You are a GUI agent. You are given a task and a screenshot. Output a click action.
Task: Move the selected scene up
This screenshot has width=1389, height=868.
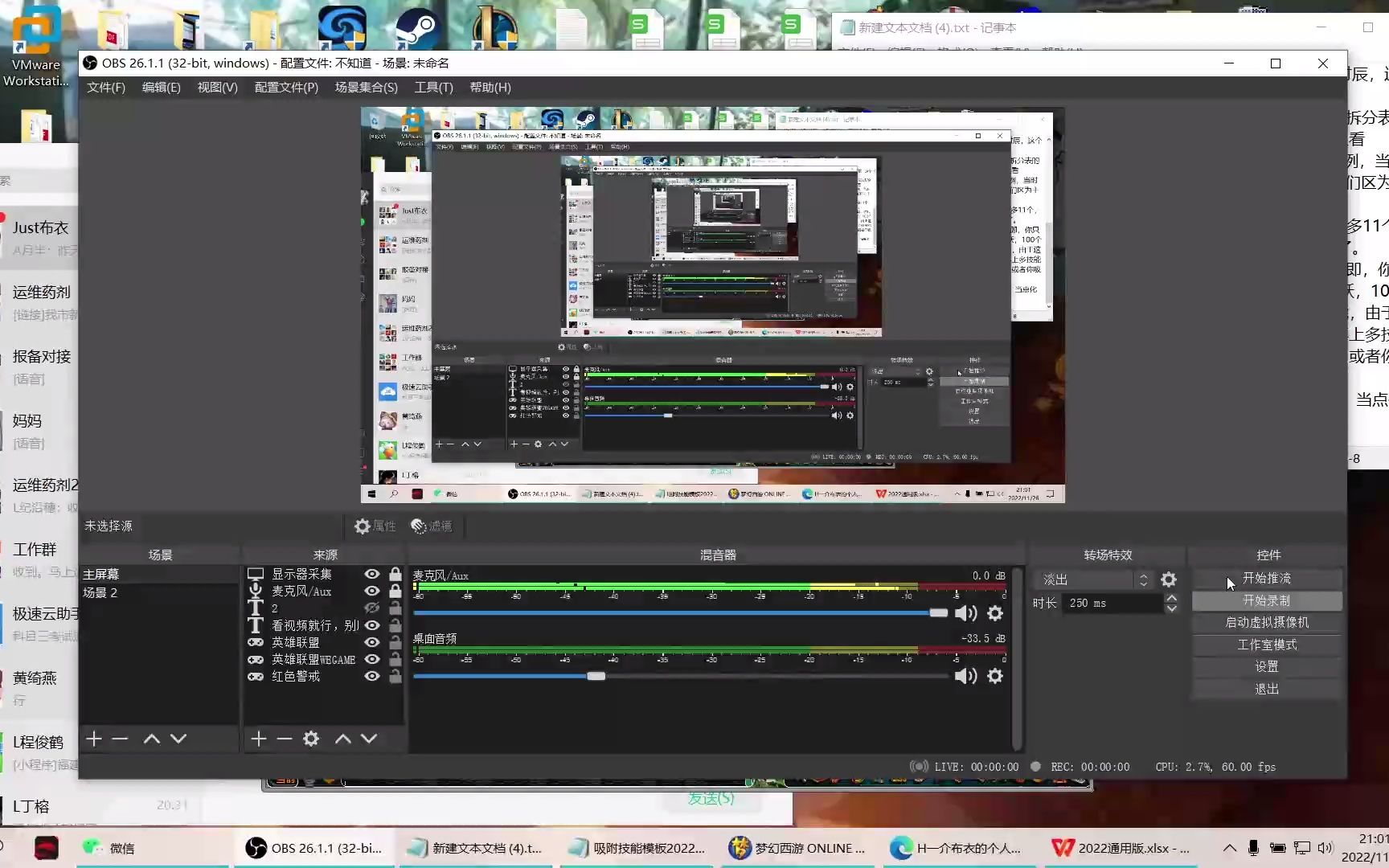point(151,739)
